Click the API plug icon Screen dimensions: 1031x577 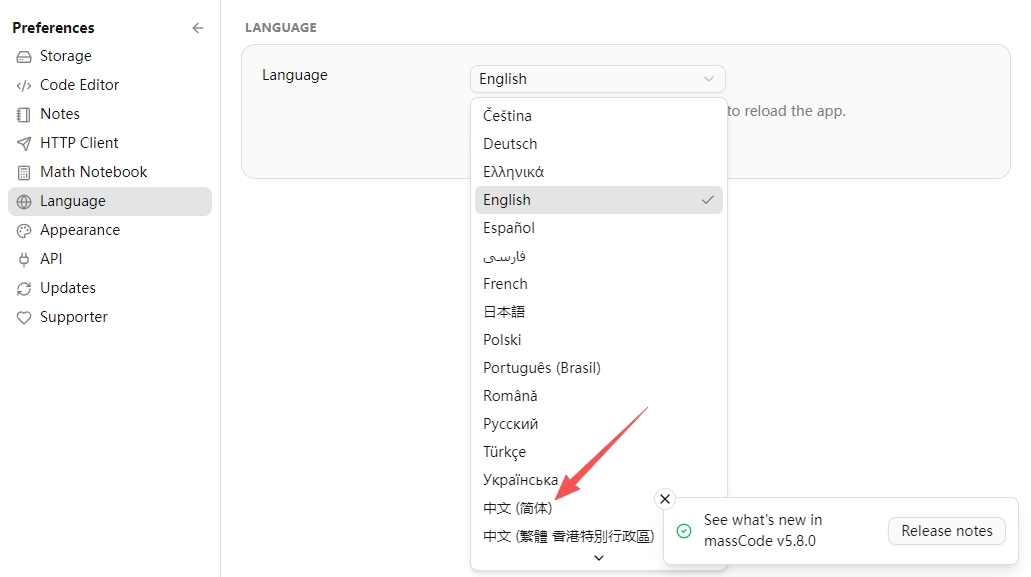coord(24,260)
